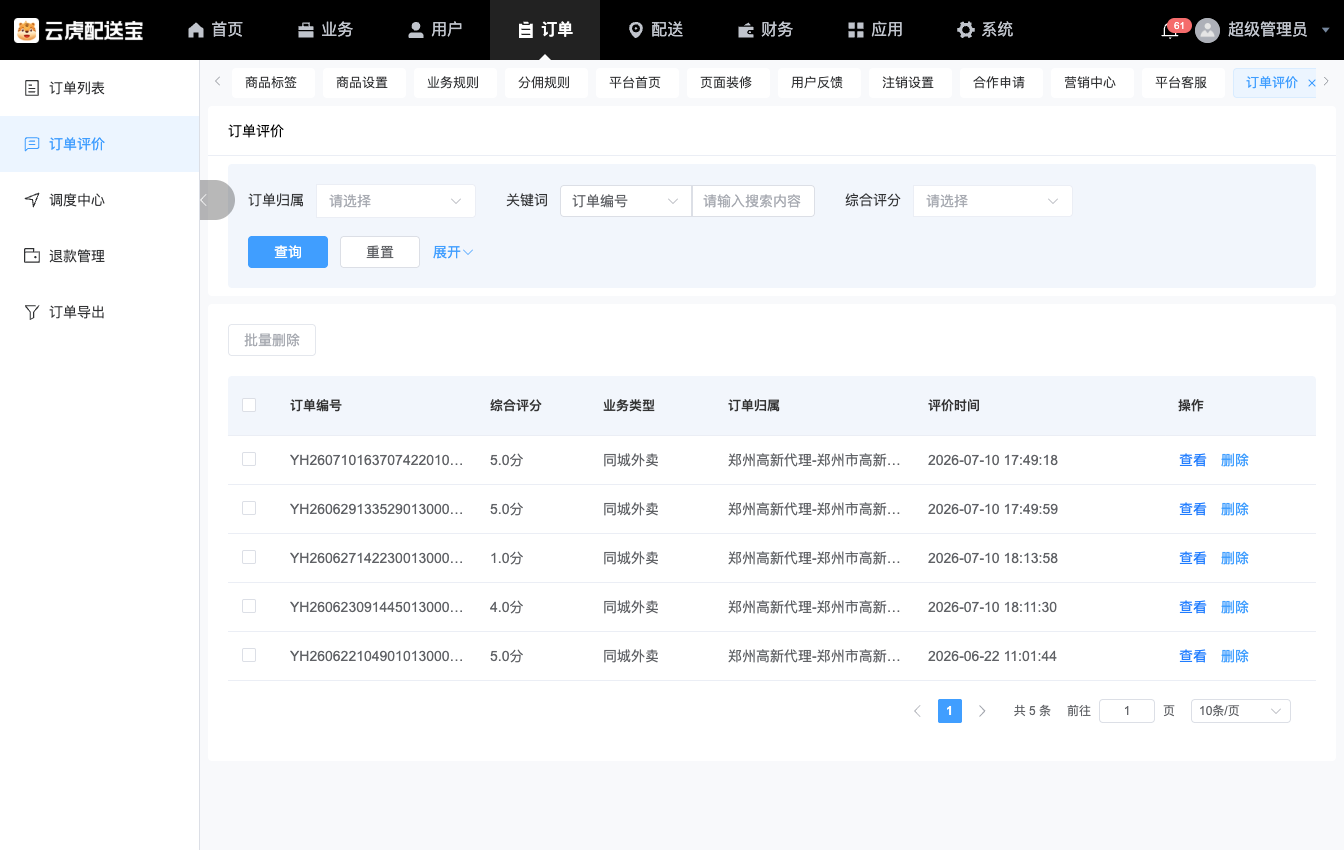Switch to the 分佣规则 tab
The image size is (1344, 850).
click(x=544, y=83)
